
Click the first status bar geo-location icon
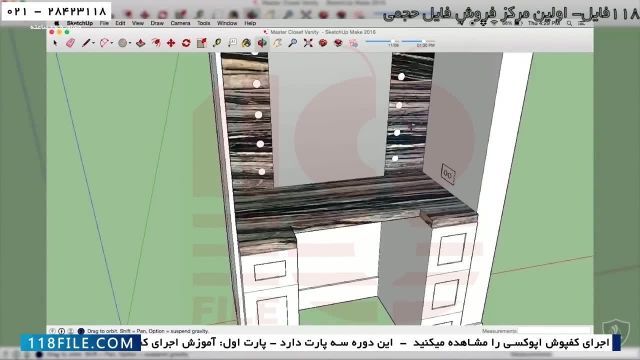click(52, 331)
